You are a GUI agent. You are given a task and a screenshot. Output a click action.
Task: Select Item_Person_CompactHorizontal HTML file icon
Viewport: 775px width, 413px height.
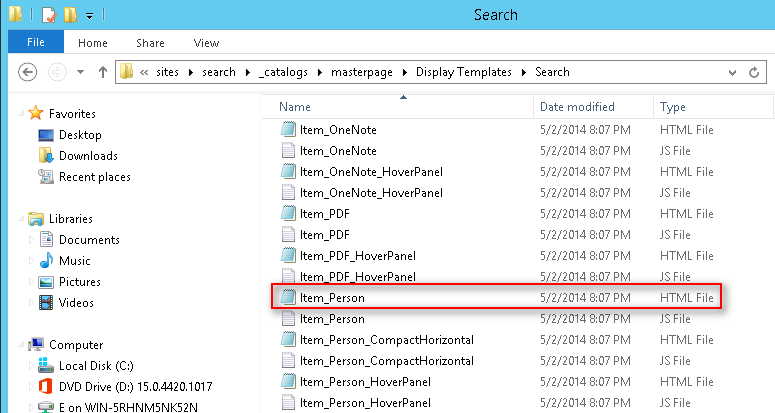tap(288, 339)
